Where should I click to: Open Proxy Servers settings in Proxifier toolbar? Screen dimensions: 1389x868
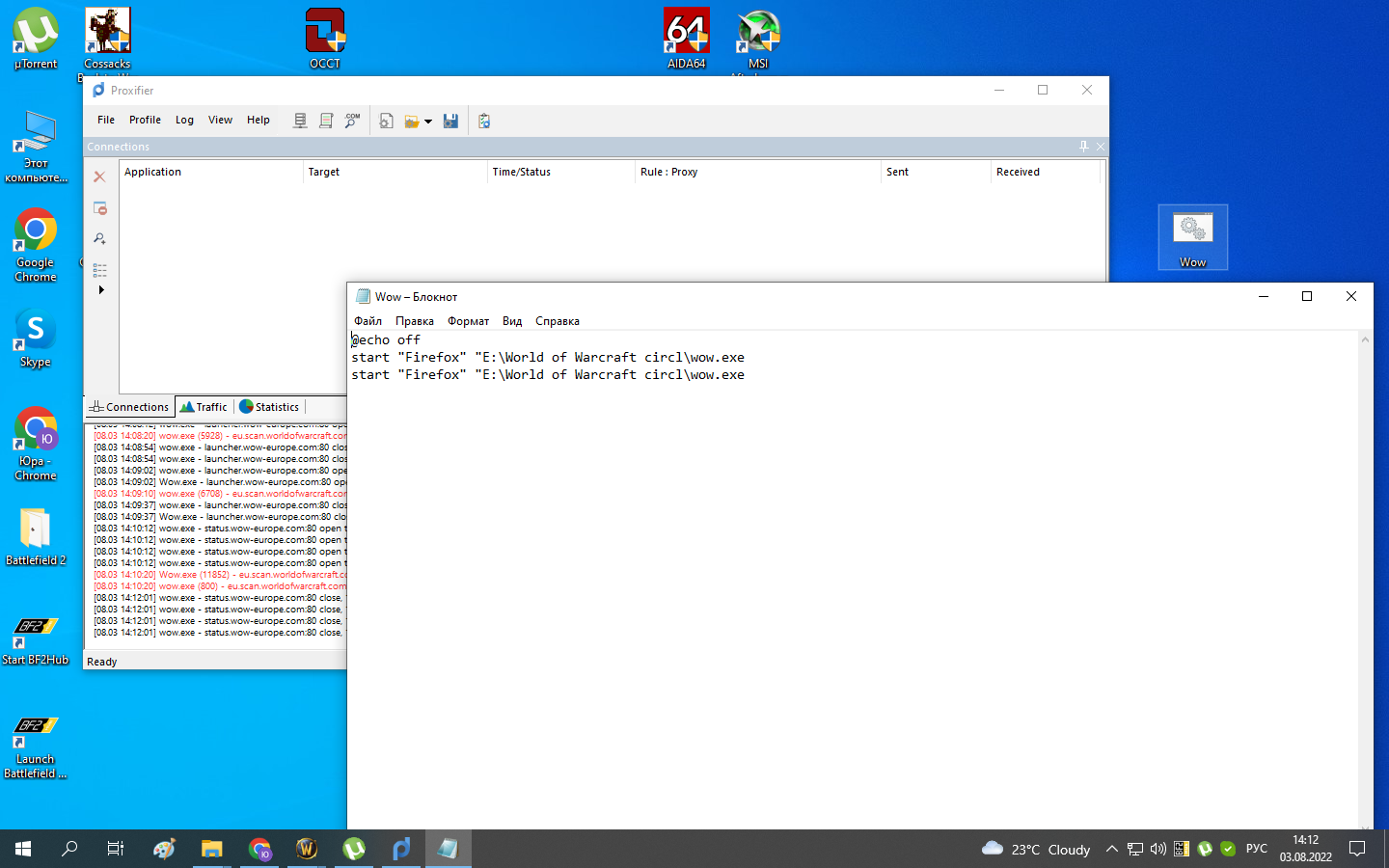pyautogui.click(x=300, y=121)
